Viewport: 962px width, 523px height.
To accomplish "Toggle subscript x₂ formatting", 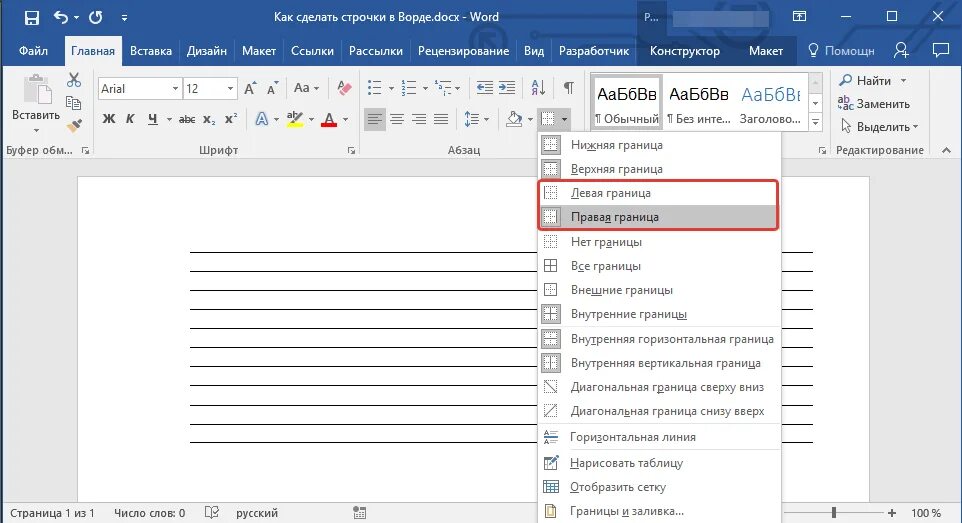I will [x=209, y=119].
